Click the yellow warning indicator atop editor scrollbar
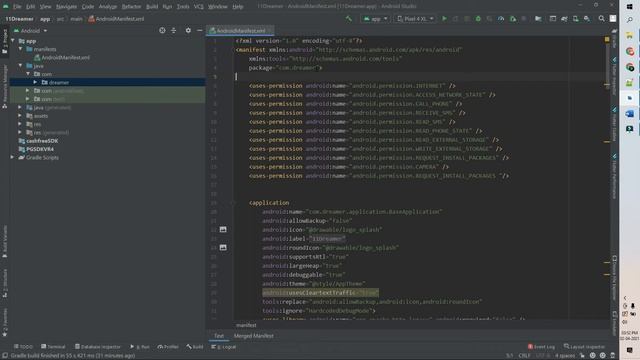Viewport: 640px width, 360px height. 607,40
